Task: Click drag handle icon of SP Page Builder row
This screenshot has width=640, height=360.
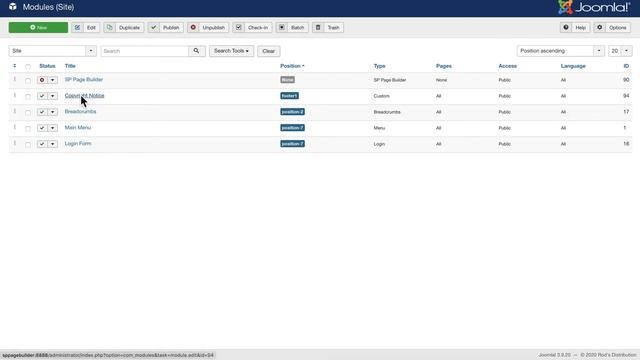Action: [15, 79]
